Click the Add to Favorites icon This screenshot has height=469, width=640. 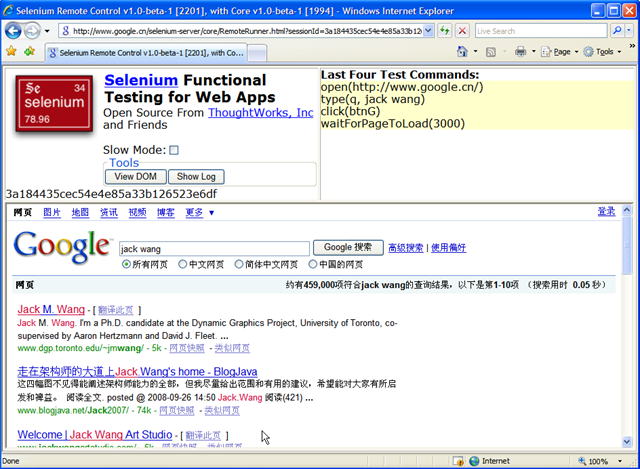29,51
